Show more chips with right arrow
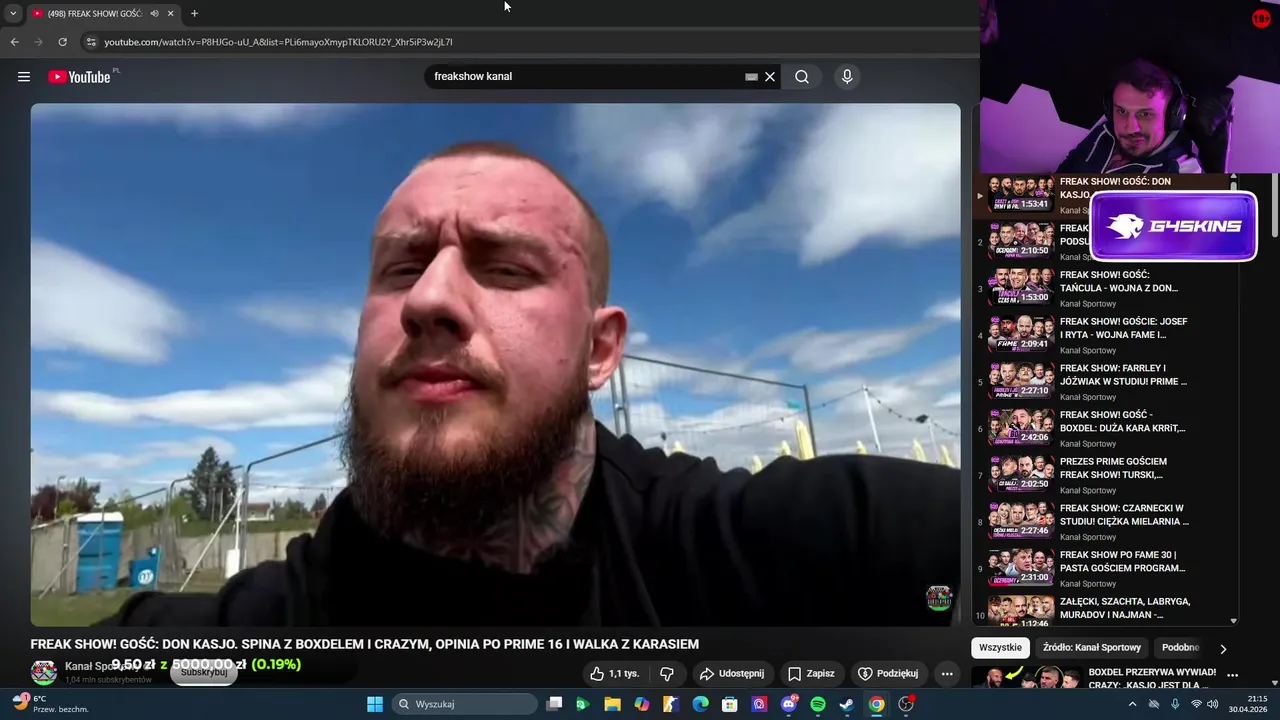 coord(1223,649)
